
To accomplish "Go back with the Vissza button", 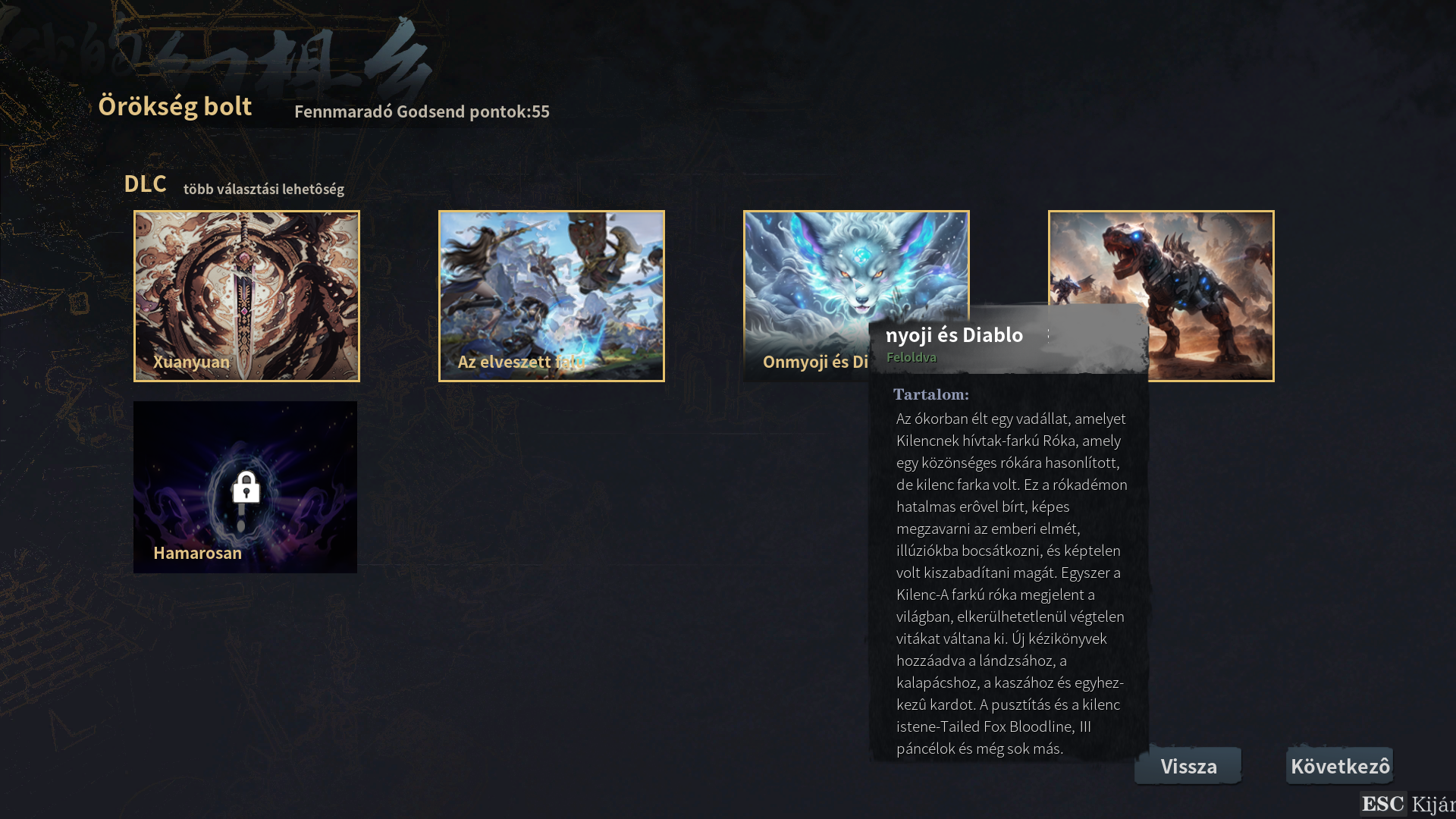I will click(1188, 766).
